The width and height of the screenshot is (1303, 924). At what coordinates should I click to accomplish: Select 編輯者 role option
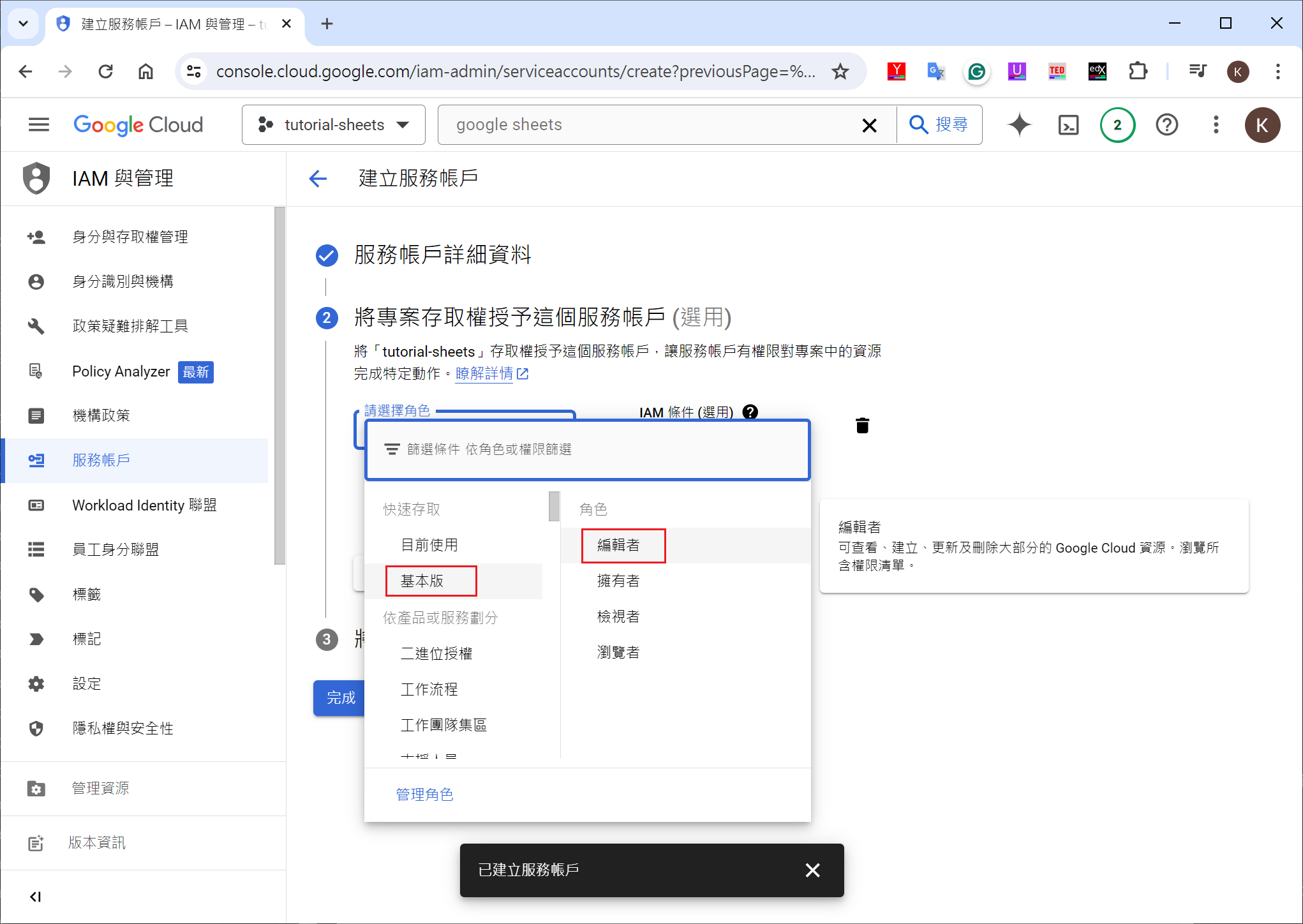[x=618, y=545]
